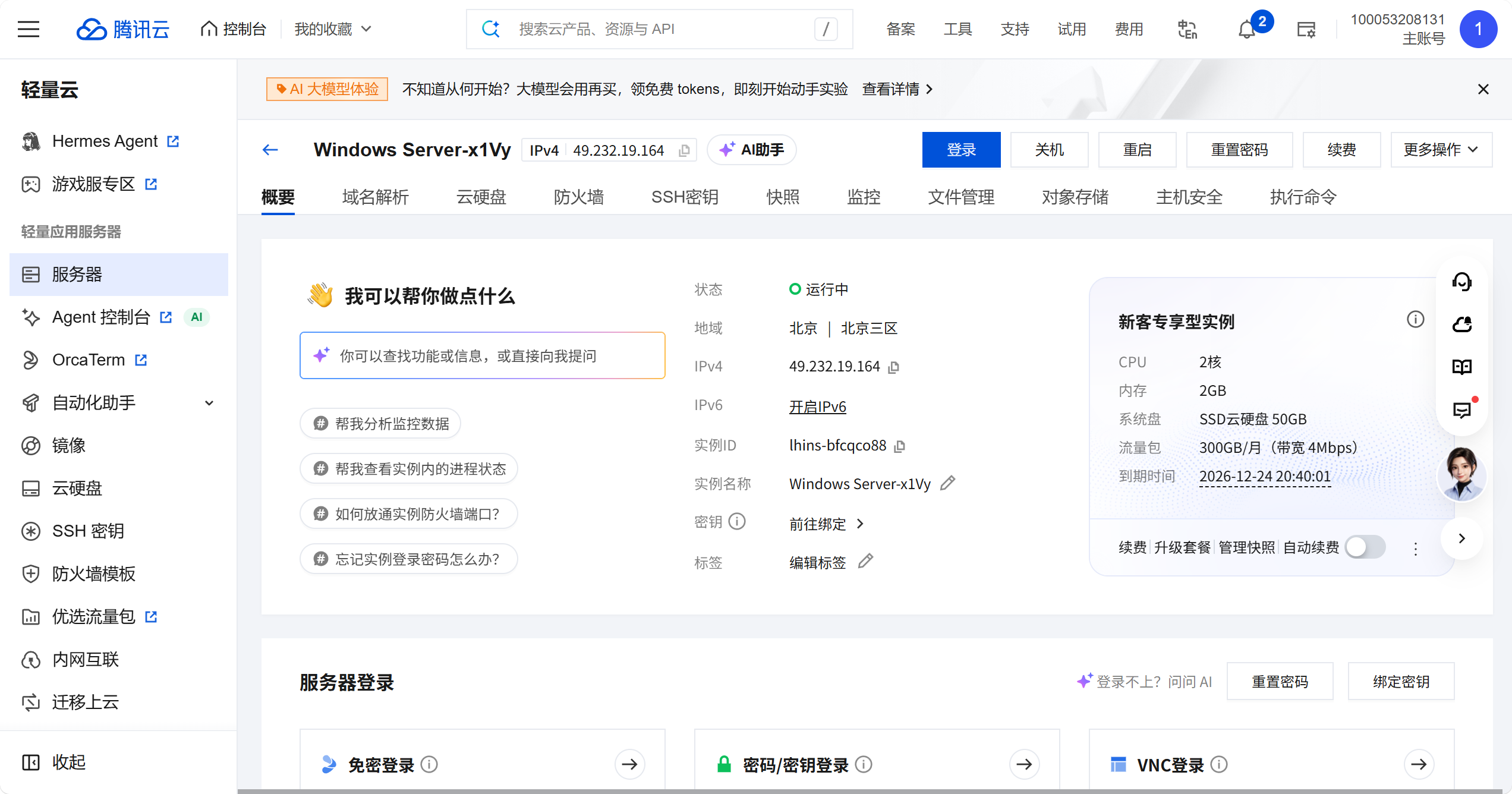Expand the My Favorites dropdown
The height and width of the screenshot is (794, 1512).
coord(333,29)
